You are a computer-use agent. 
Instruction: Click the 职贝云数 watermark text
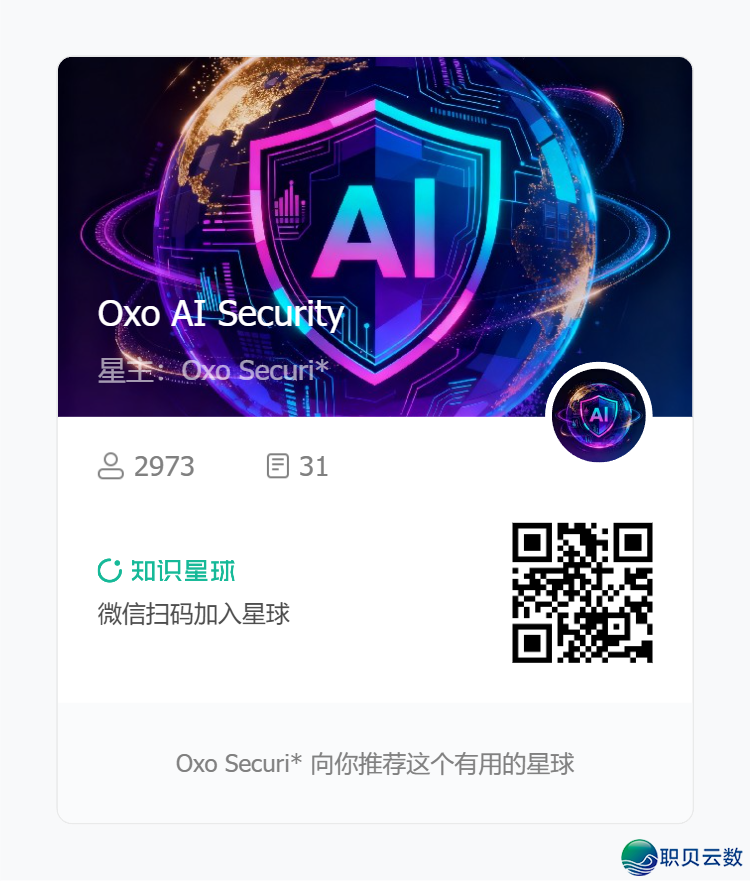point(701,857)
